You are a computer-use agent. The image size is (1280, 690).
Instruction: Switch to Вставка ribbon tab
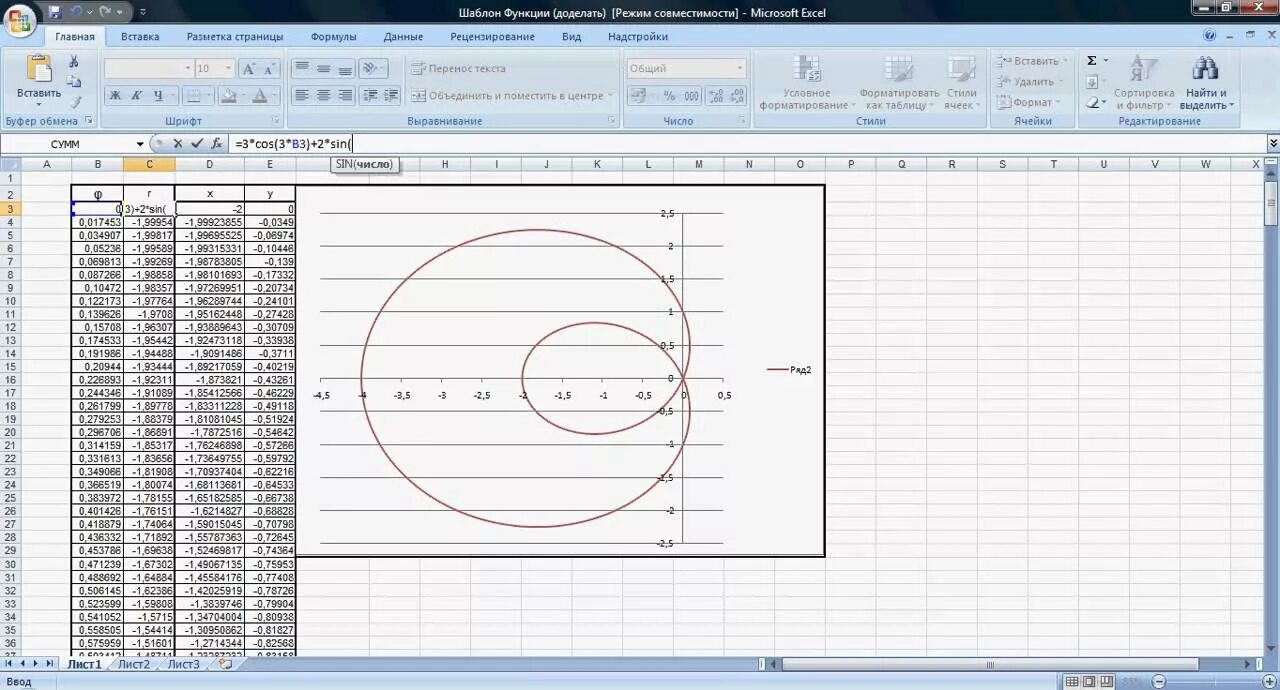[x=140, y=37]
